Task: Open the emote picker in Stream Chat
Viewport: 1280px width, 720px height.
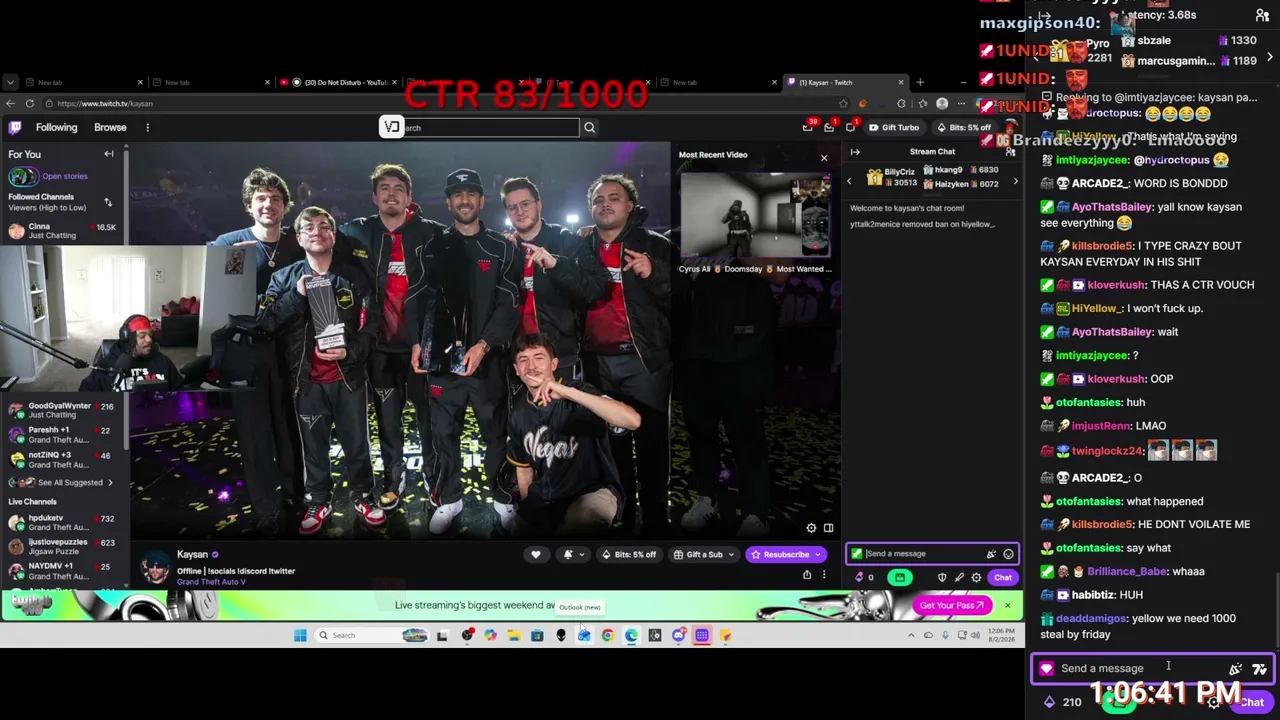Action: point(1008,554)
